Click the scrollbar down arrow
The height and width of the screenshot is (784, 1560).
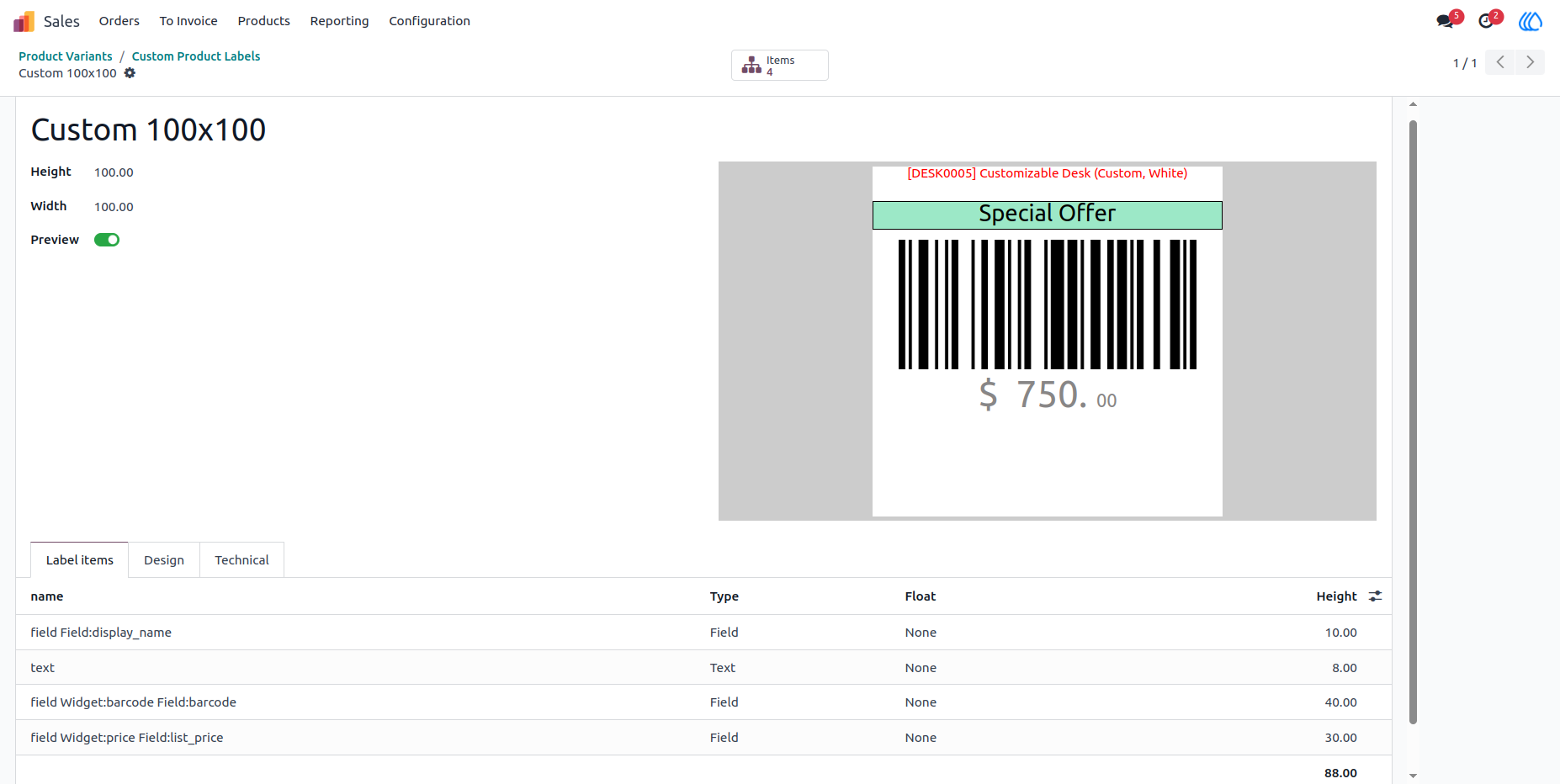pos(1414,776)
